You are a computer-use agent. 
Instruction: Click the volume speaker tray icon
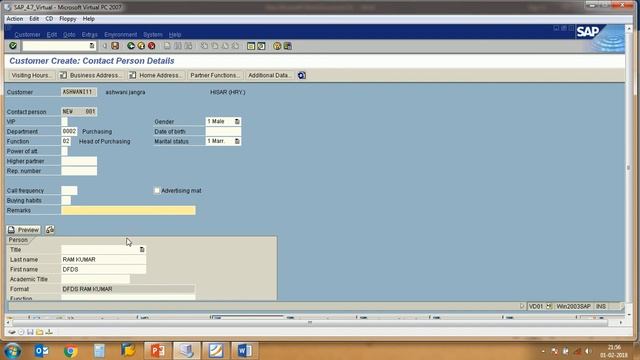pyautogui.click(x=588, y=351)
